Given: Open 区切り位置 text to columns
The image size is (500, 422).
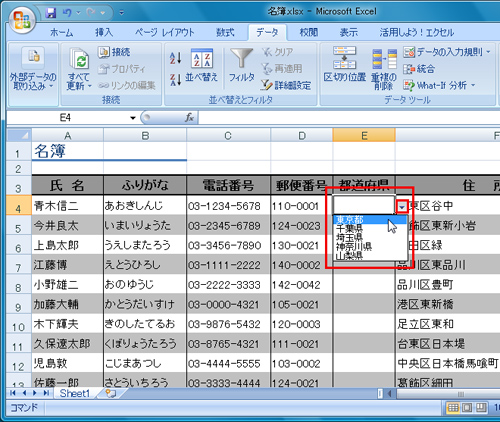Looking at the screenshot, I should [345, 64].
